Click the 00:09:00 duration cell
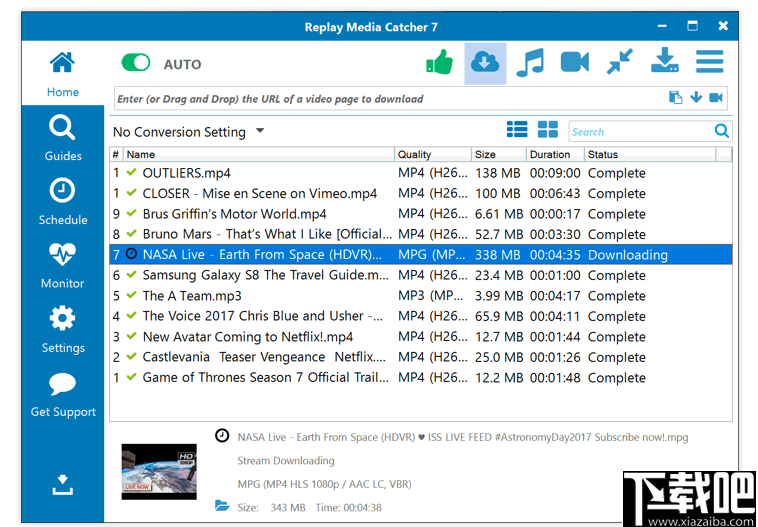The height and width of the screenshot is (527, 758). point(555,173)
